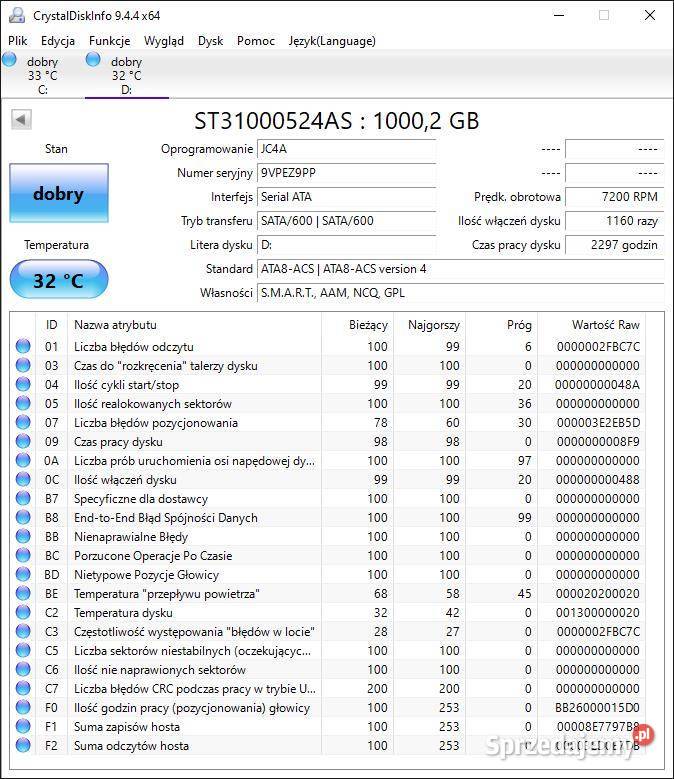Click status orb for attribute 09

pos(23,441)
